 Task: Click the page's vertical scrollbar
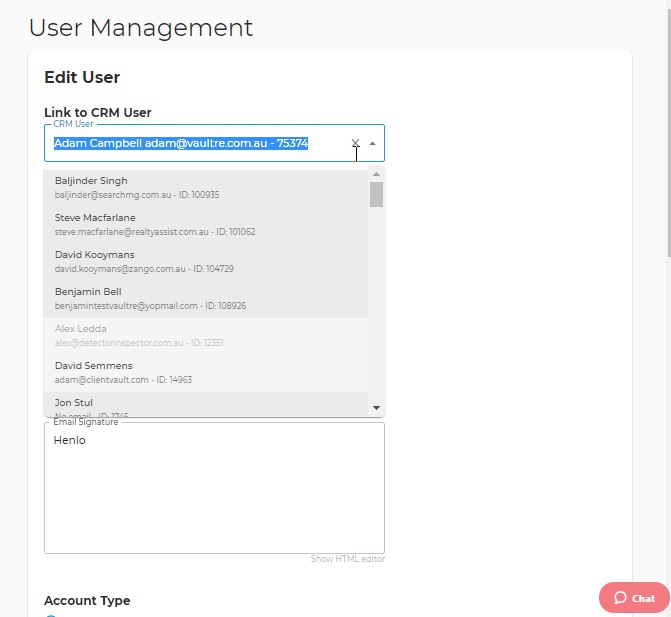point(669,133)
